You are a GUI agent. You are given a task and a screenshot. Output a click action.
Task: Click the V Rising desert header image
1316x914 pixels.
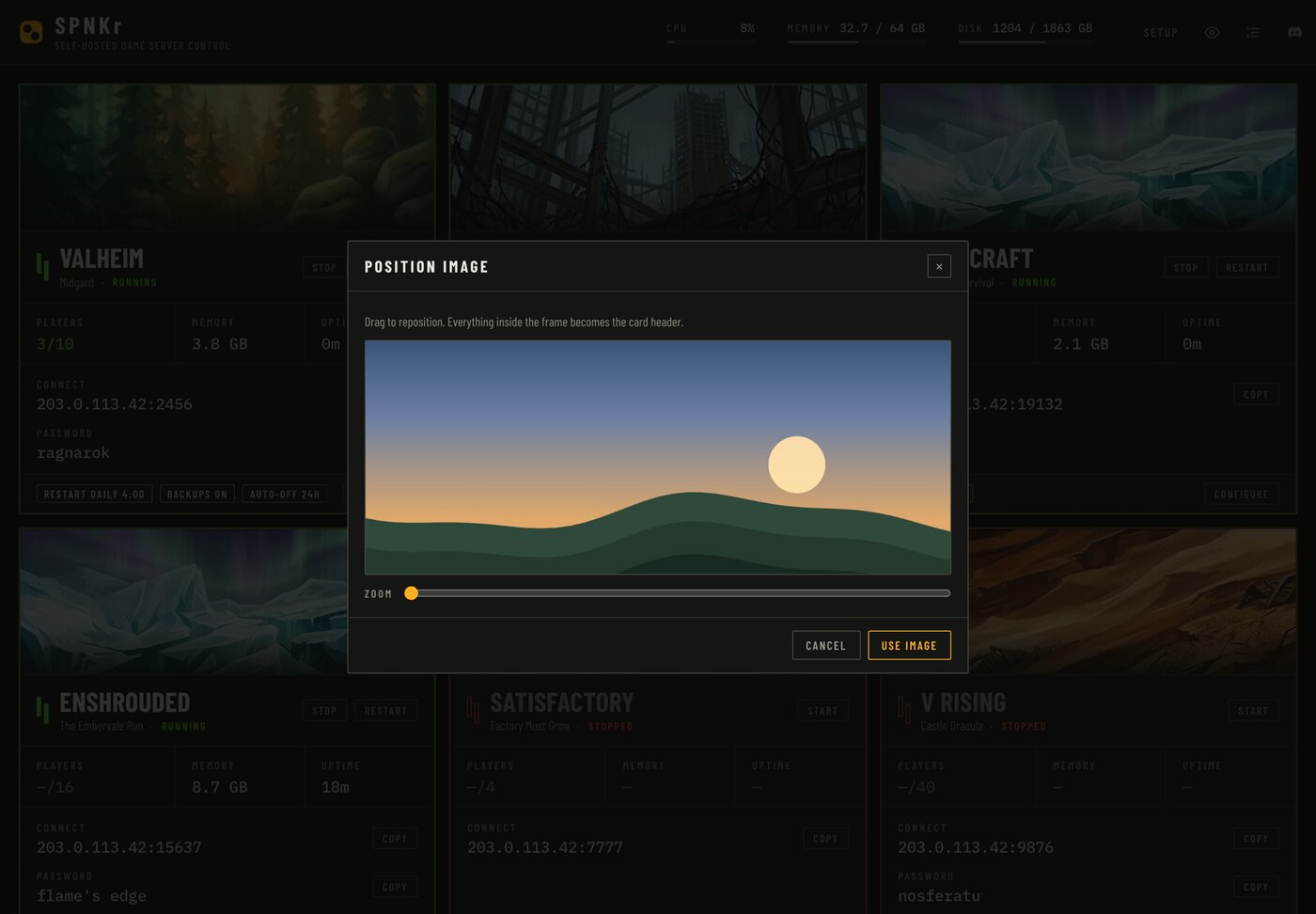(1133, 601)
